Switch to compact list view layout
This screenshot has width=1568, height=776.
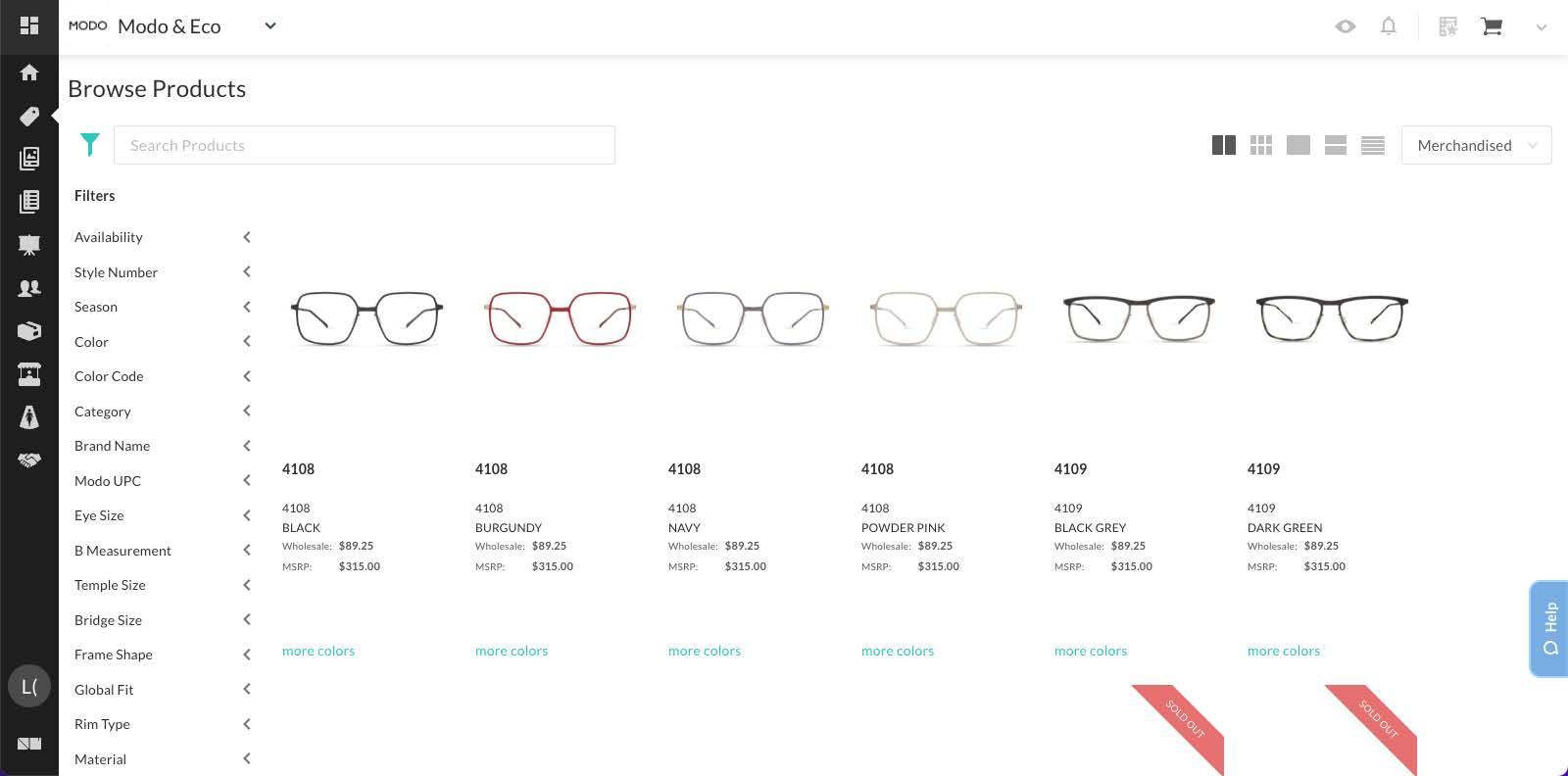click(x=1373, y=145)
